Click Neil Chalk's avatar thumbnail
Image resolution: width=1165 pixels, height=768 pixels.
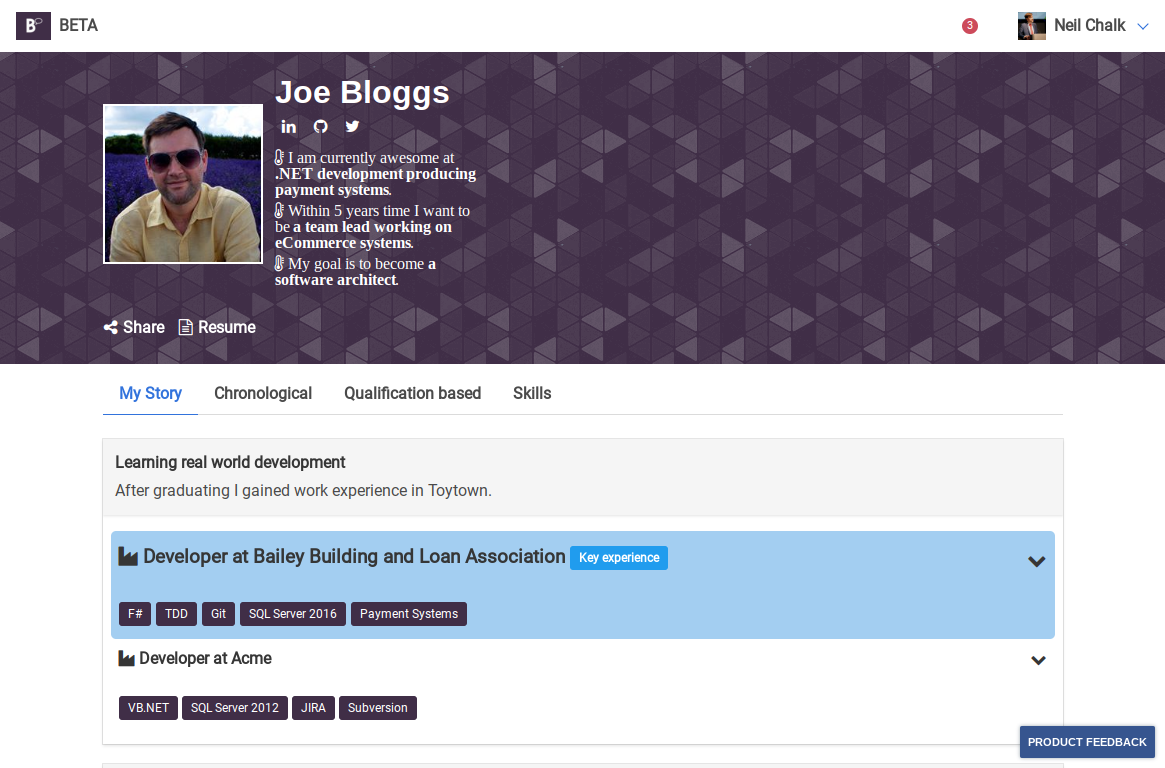point(1031,26)
